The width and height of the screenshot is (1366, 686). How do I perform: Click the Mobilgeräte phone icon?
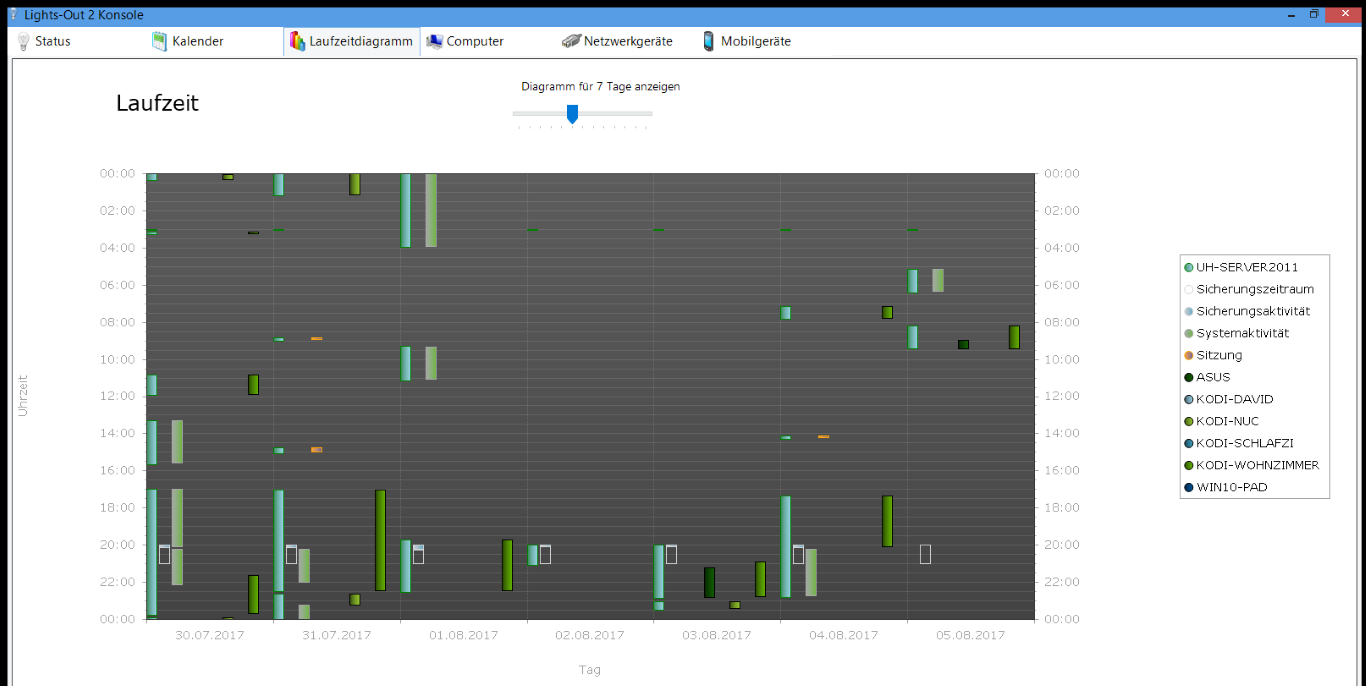coord(709,41)
